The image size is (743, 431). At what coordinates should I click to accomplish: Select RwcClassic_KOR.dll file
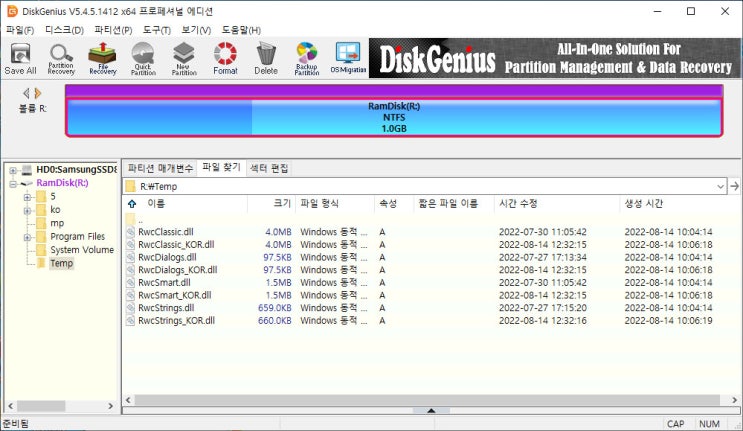(x=176, y=245)
